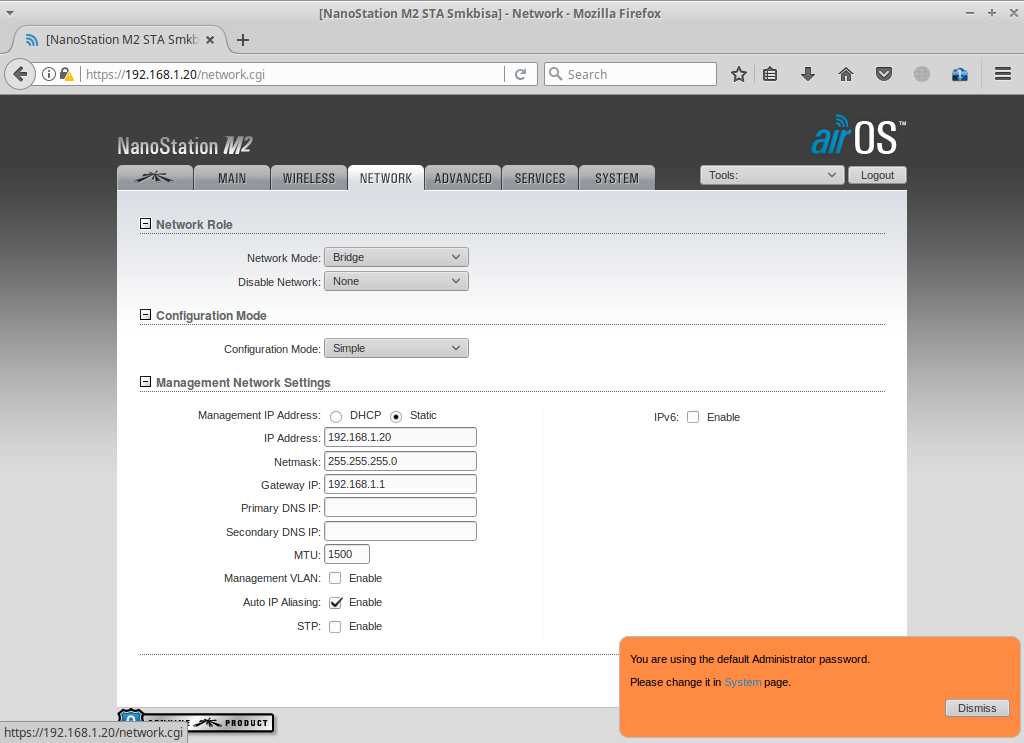Open the Disable Network dropdown
1024x743 pixels.
click(396, 281)
